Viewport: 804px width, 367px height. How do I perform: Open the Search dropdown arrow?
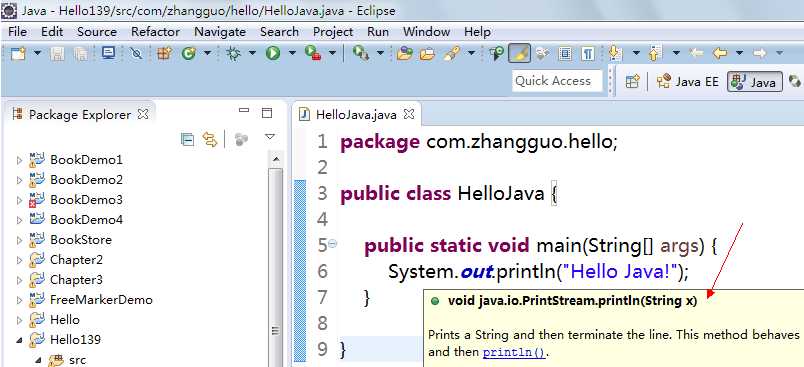pyautogui.click(x=471, y=53)
